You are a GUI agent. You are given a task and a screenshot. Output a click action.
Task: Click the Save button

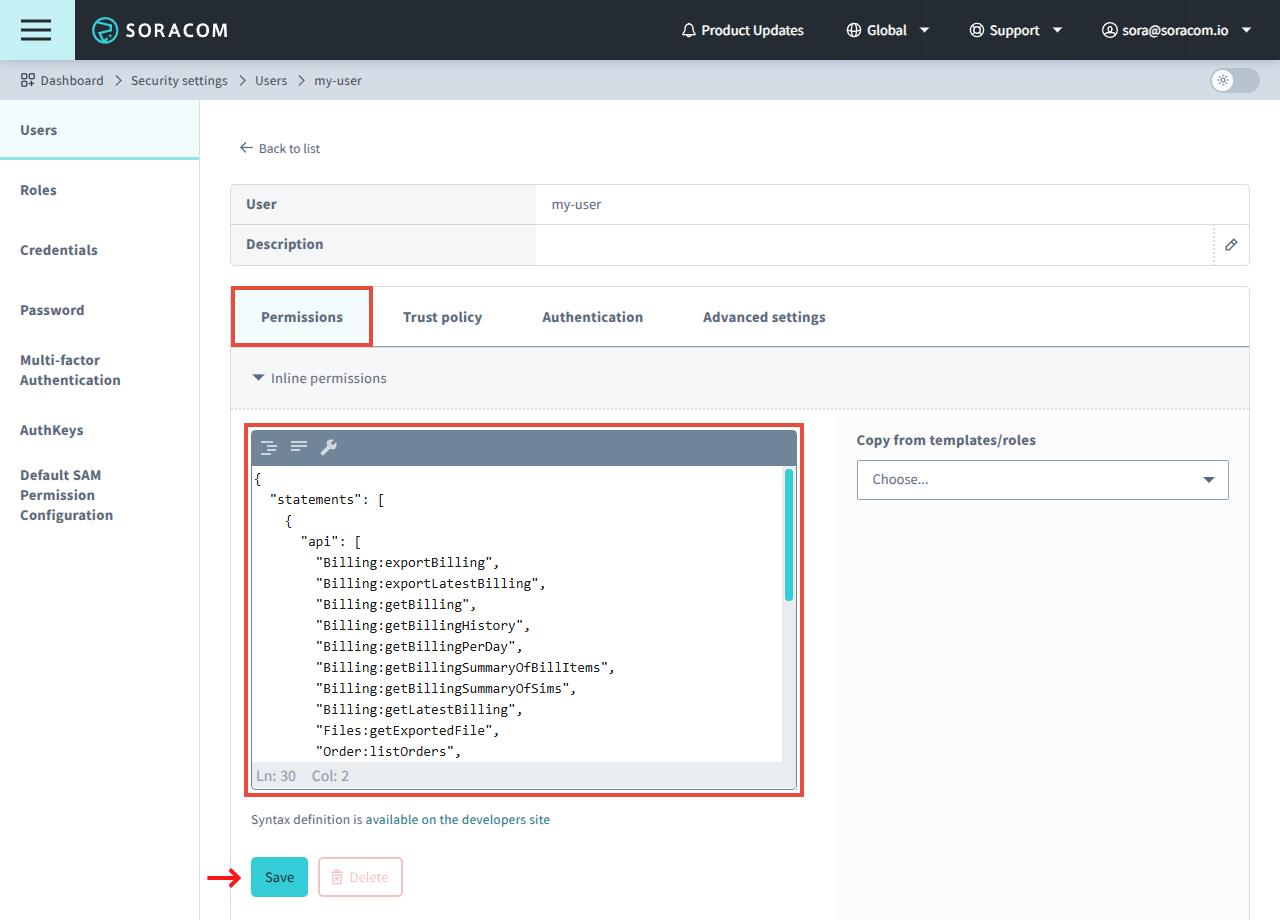click(x=279, y=877)
